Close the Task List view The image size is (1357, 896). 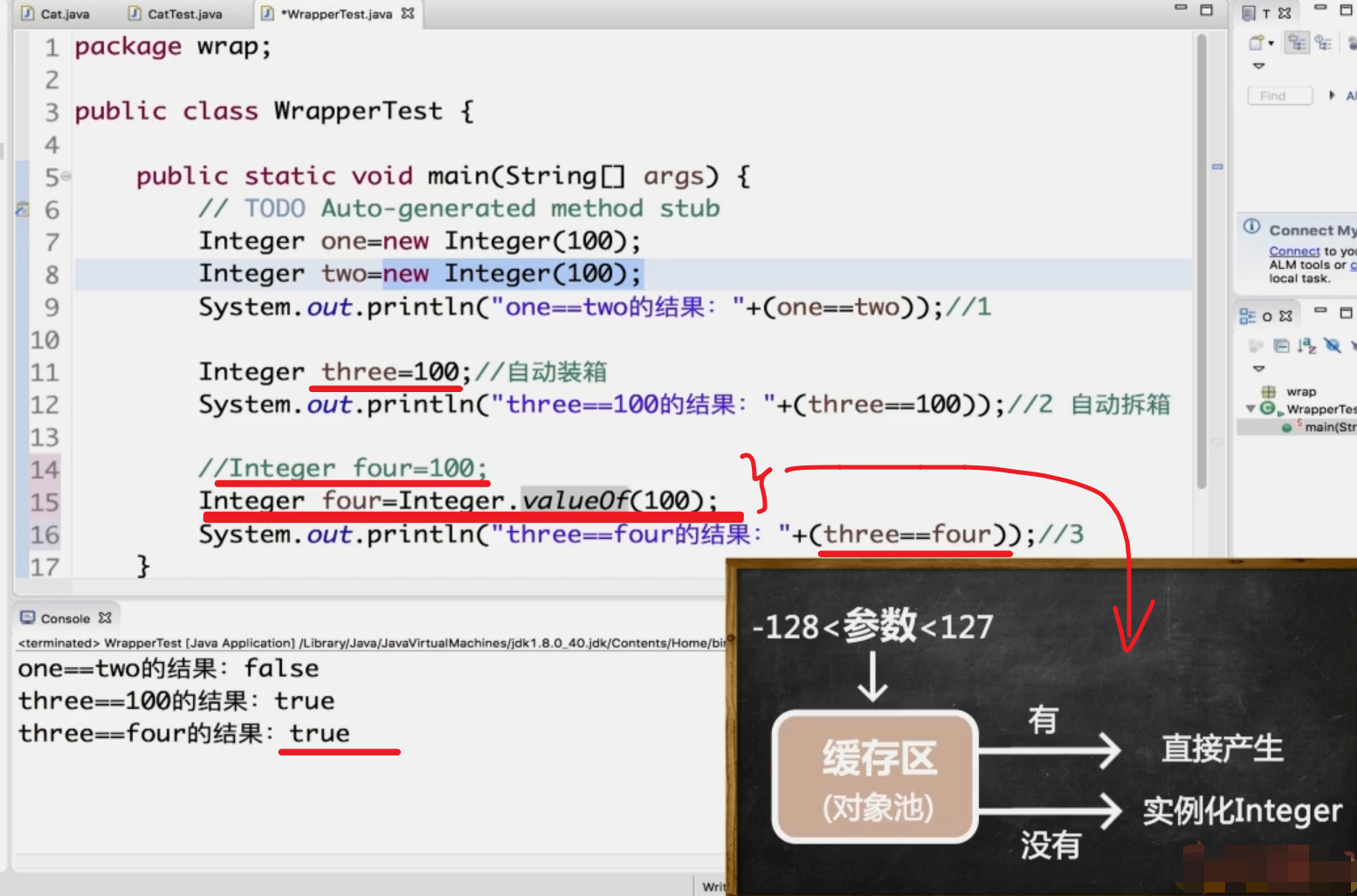coord(1285,13)
